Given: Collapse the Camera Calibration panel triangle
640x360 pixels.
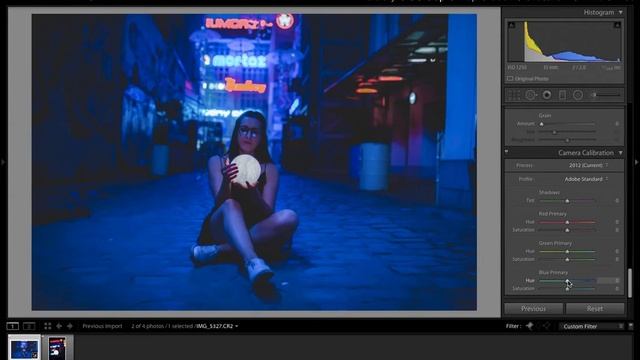Looking at the screenshot, I should [620, 153].
